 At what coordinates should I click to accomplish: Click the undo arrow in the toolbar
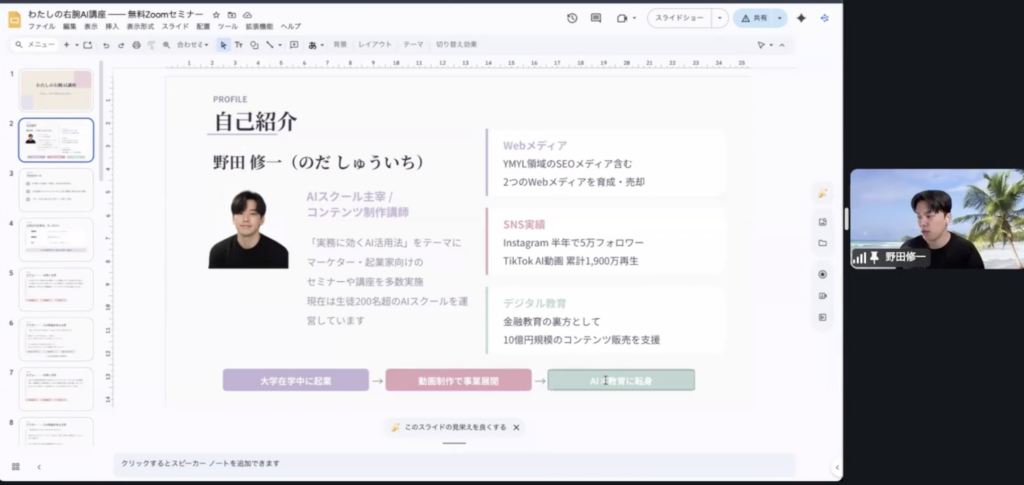tap(106, 45)
